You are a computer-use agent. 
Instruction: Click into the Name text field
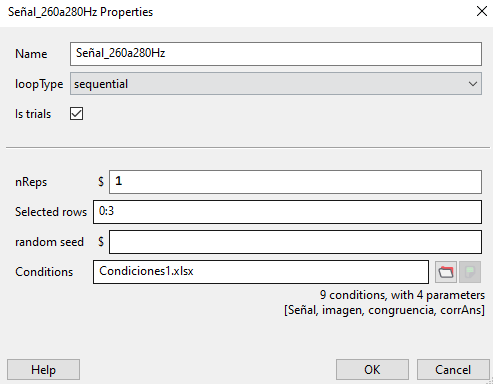276,54
